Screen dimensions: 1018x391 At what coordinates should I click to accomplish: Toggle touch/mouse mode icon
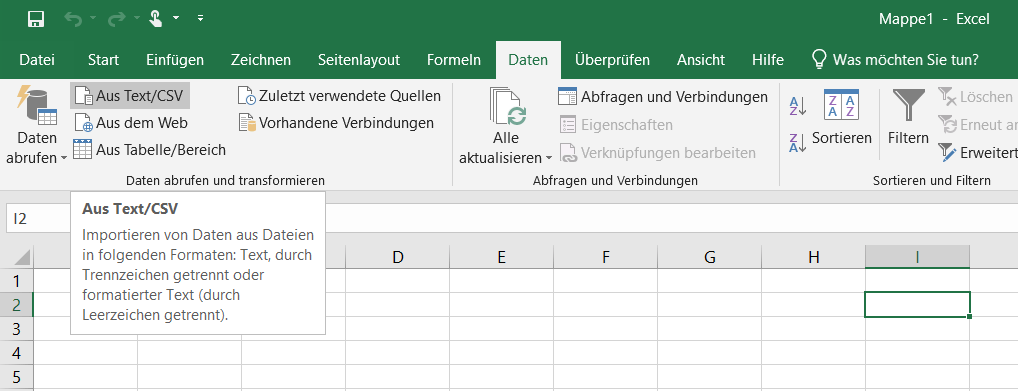156,19
